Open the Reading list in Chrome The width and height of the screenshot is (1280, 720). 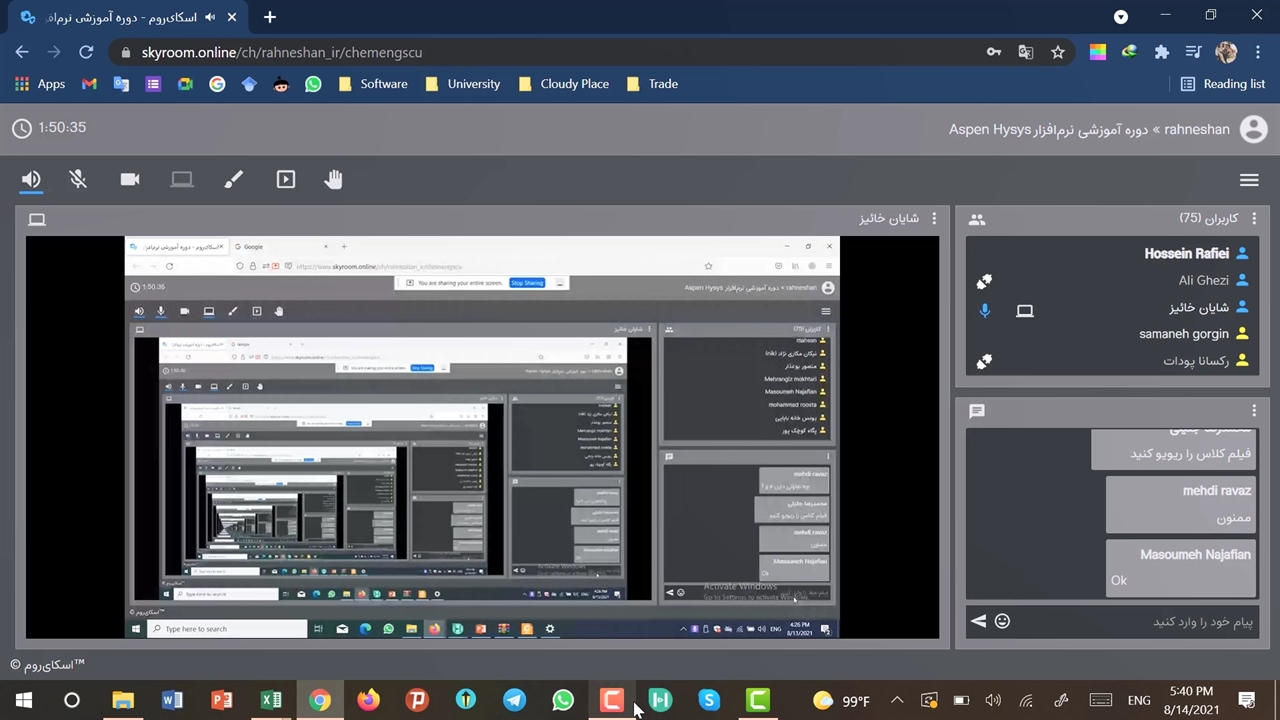tap(1223, 84)
